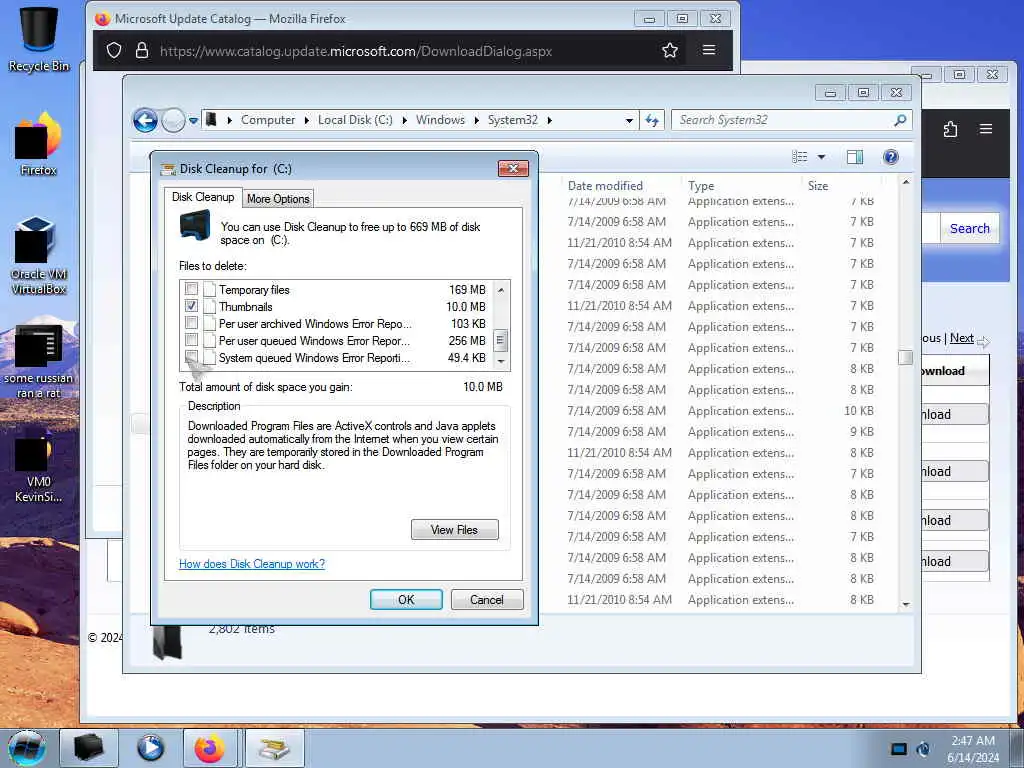Open 'How does Disk Cleanup work?' link

pos(252,564)
